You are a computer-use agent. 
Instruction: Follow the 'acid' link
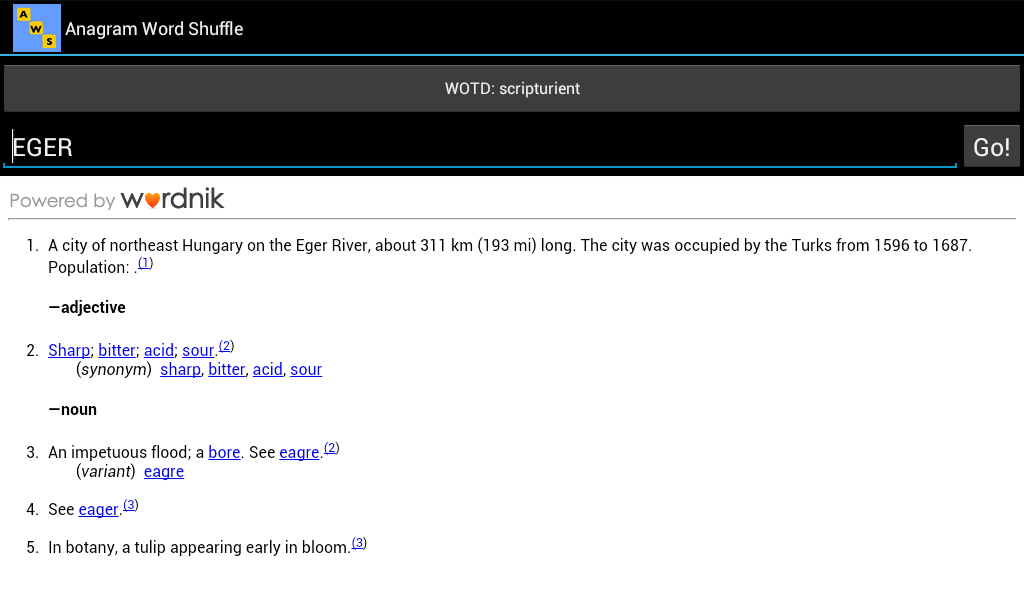tap(158, 350)
